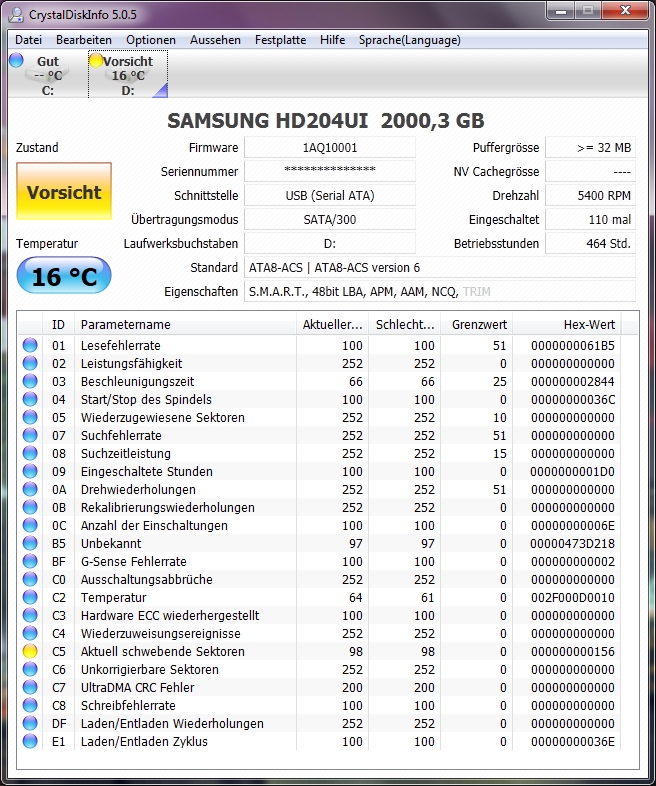Image resolution: width=656 pixels, height=786 pixels.
Task: Minimize the CrystalDiskInfo window
Action: click(561, 11)
